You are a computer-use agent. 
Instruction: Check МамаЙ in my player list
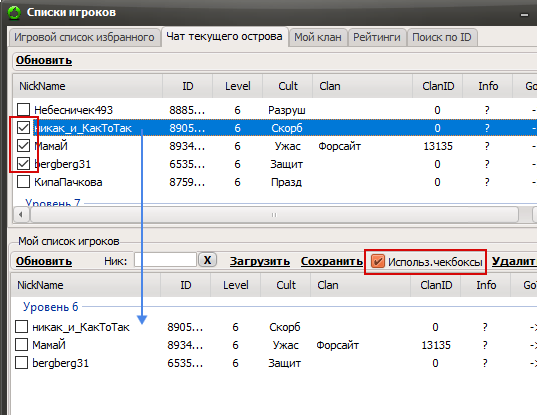pos(21,345)
